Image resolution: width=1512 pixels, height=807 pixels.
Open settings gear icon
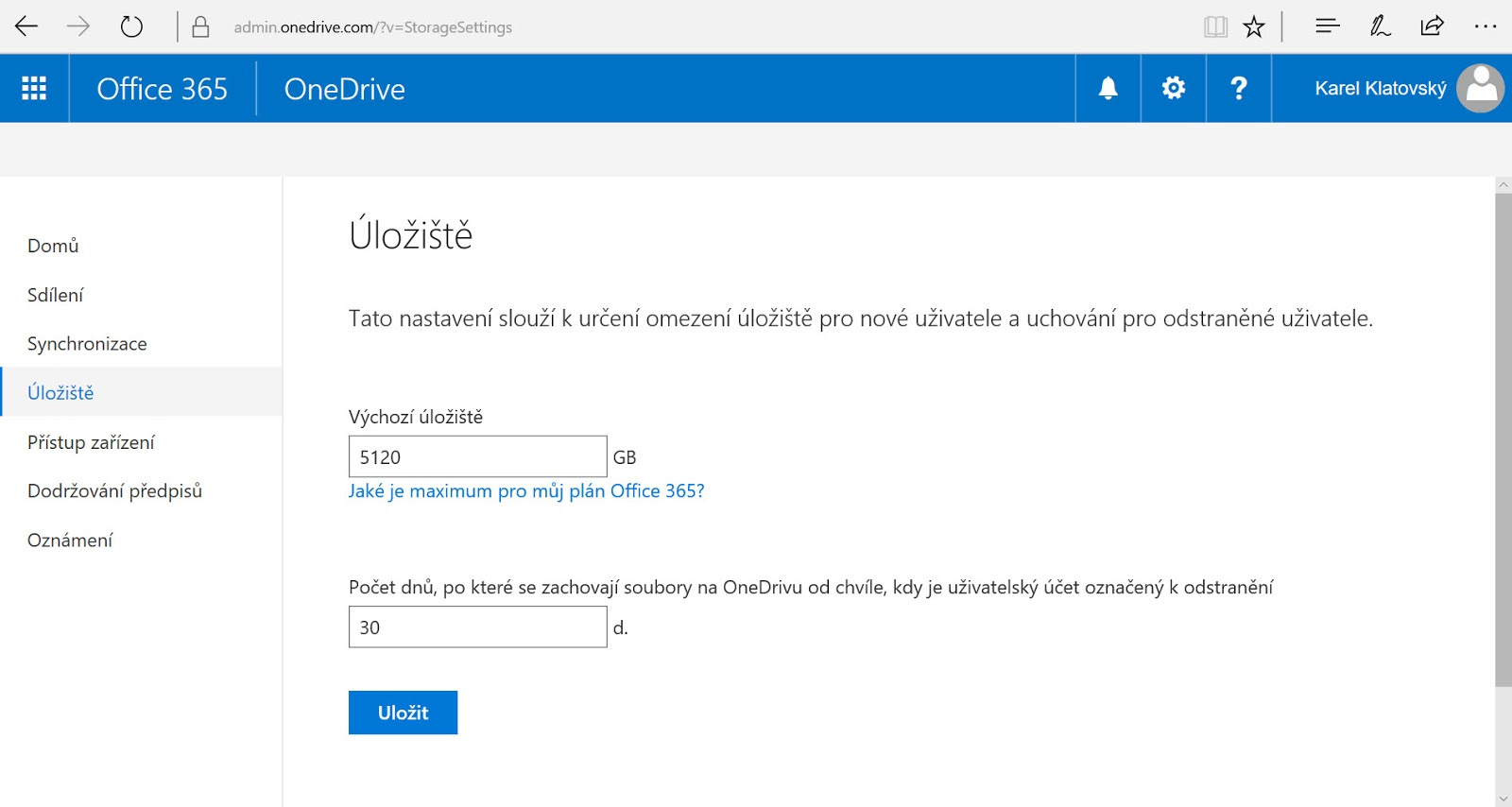[x=1174, y=88]
